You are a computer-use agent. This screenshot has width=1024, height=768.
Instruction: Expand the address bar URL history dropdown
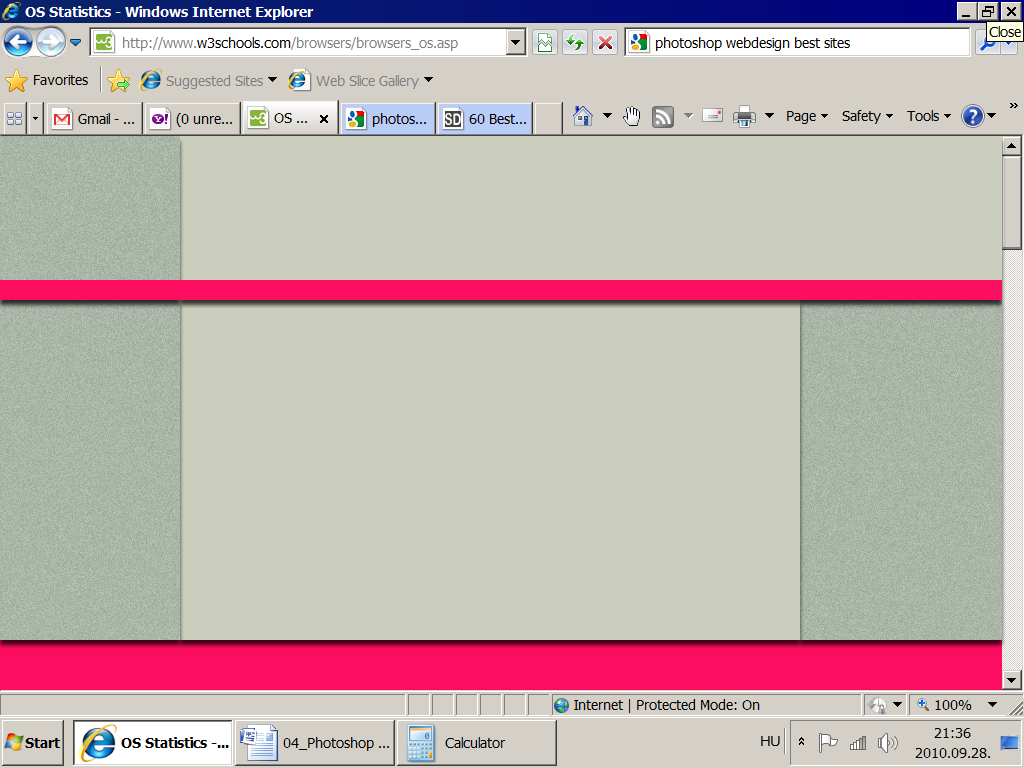pyautogui.click(x=515, y=43)
